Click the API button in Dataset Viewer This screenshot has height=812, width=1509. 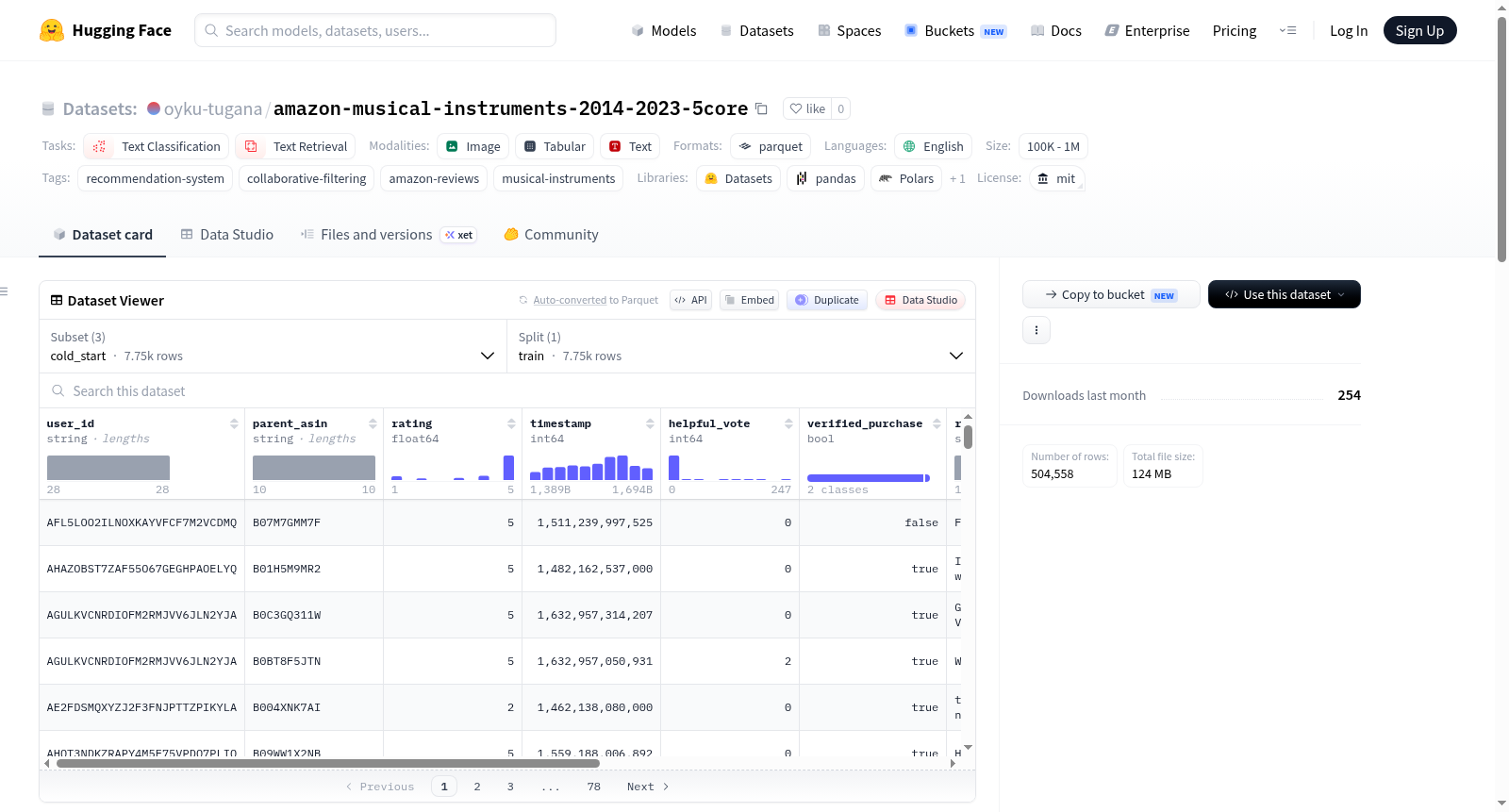[690, 300]
